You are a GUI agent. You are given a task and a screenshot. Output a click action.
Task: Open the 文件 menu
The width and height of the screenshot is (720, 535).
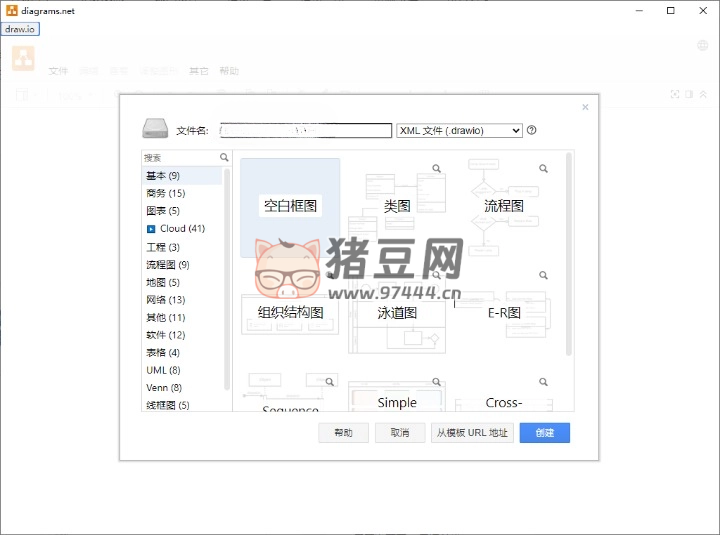pos(58,71)
